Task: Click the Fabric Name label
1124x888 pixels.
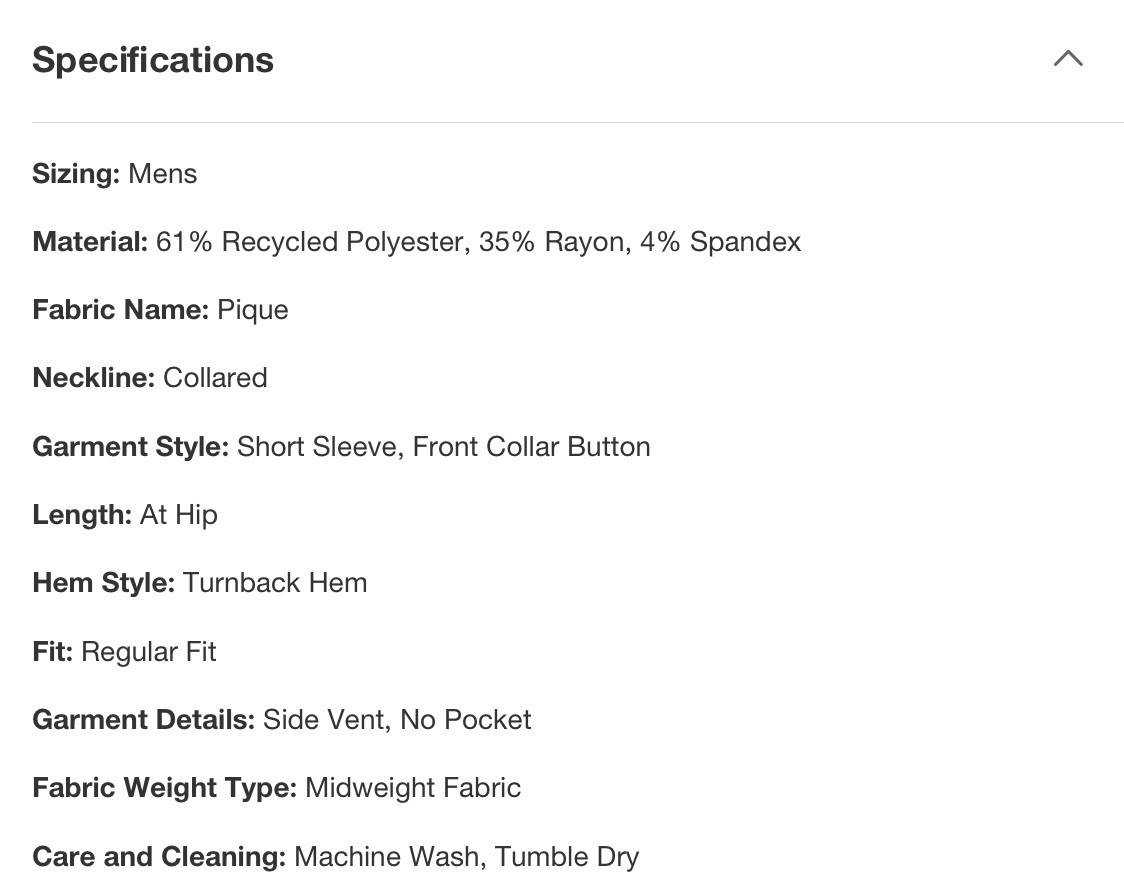Action: tap(120, 310)
